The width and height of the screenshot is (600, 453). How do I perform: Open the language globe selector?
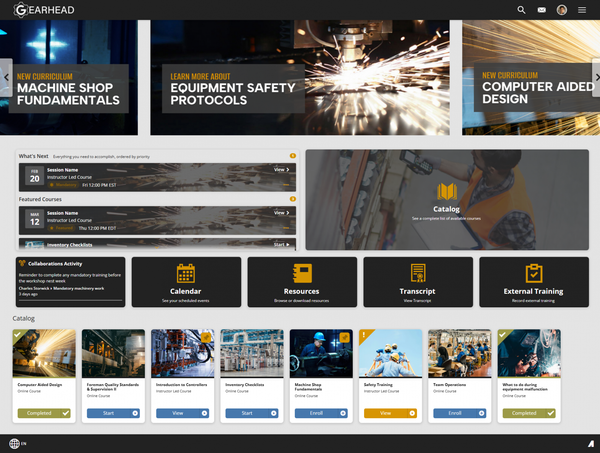tap(17, 443)
